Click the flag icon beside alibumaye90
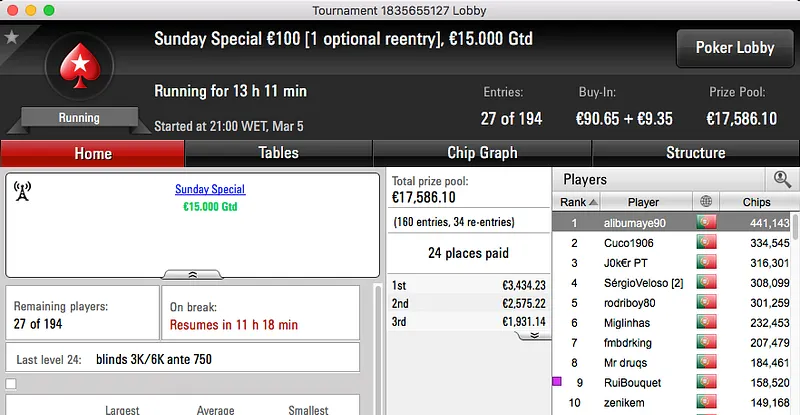The image size is (800, 415). point(707,223)
